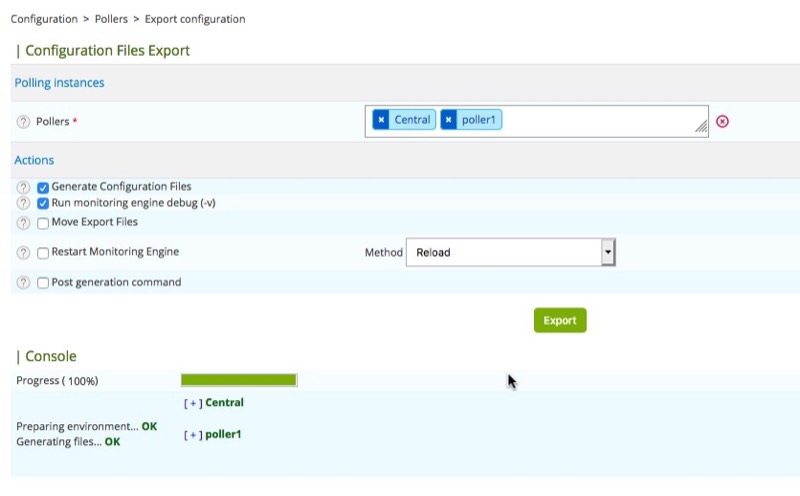Click help icon next to Pollers label

coord(23,122)
